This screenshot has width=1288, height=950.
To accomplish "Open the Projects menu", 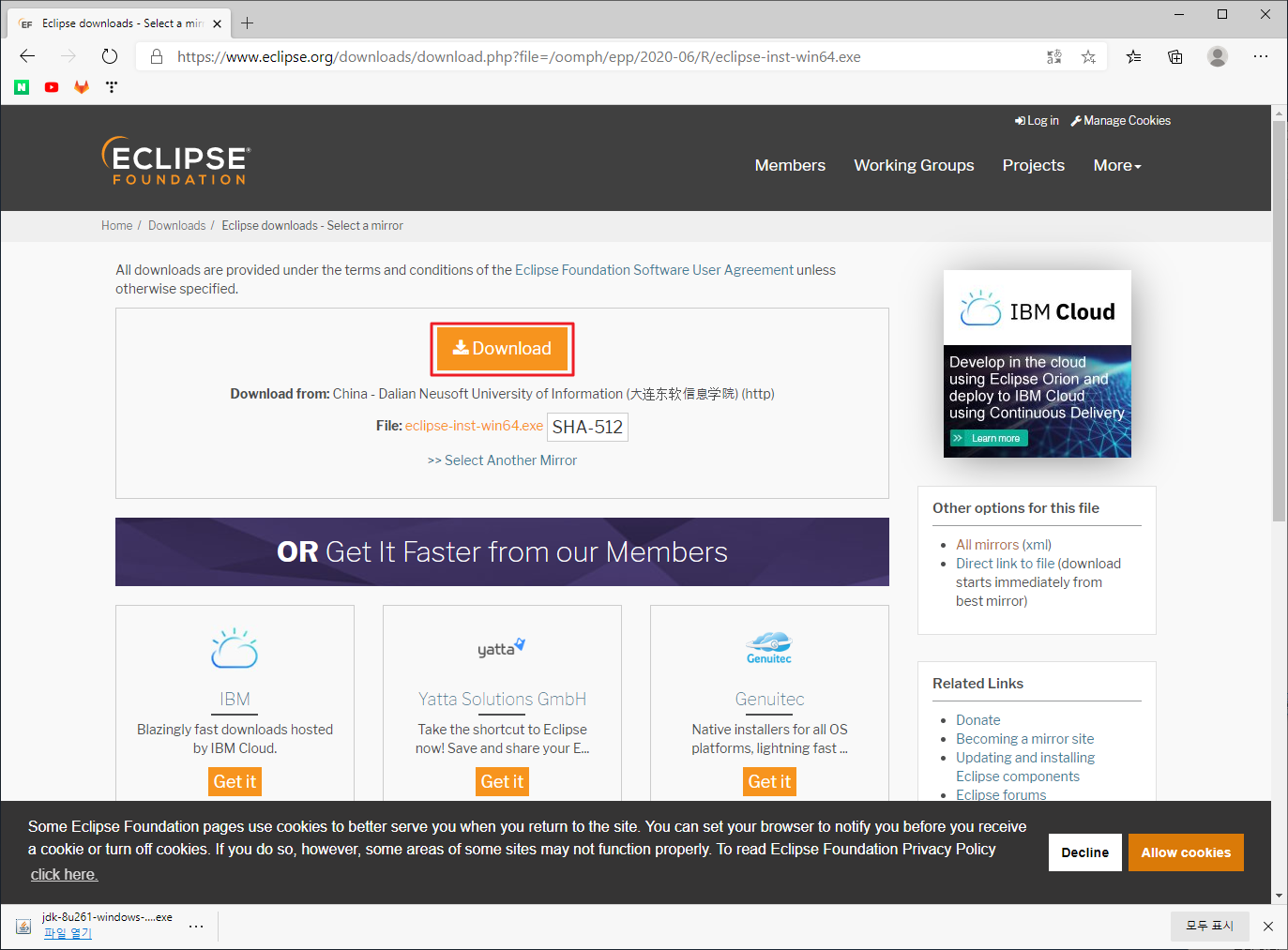I will 1034,165.
